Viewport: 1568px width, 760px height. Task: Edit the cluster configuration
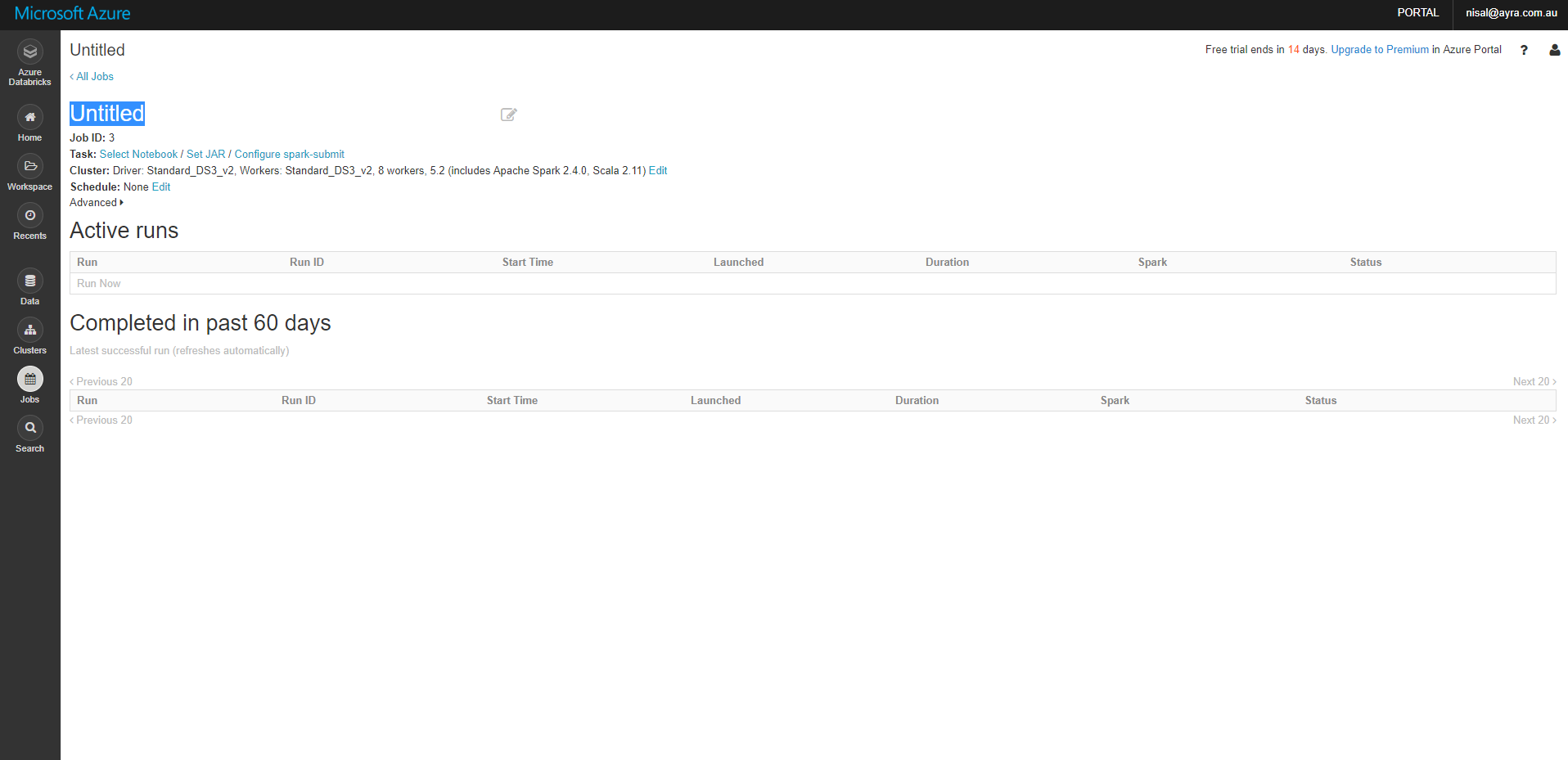pyautogui.click(x=658, y=170)
